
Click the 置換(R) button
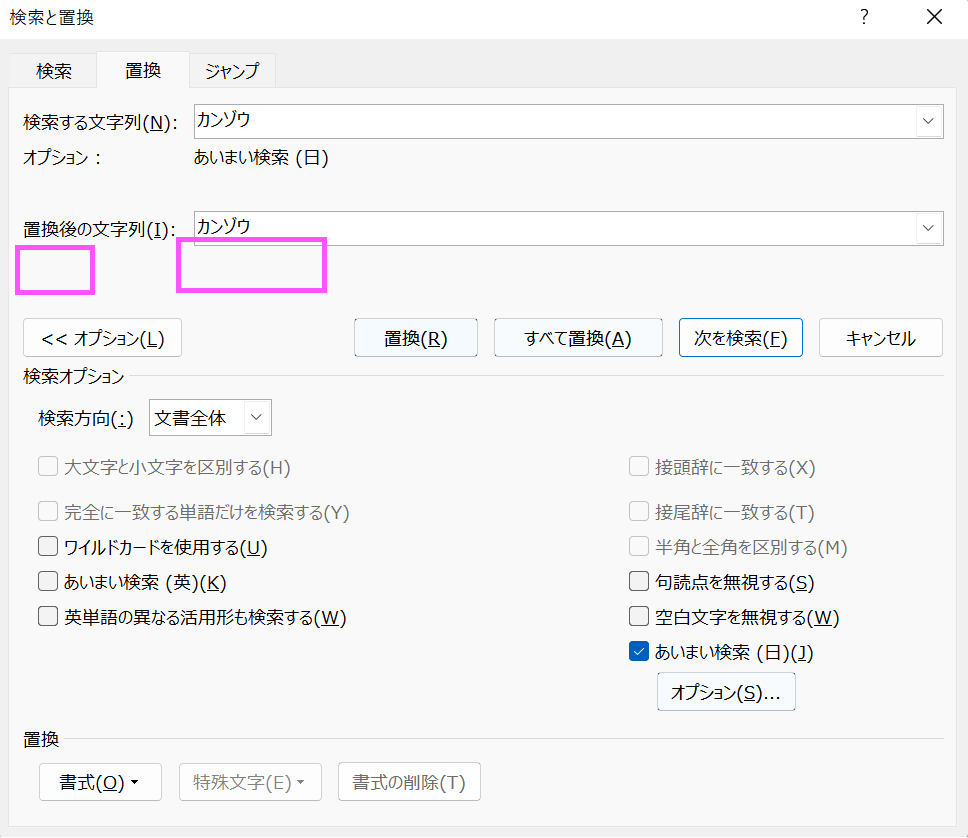[415, 338]
